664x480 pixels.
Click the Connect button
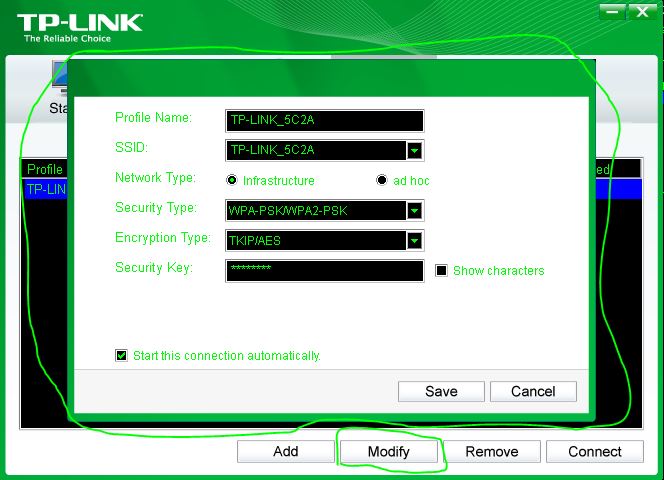[x=595, y=452]
